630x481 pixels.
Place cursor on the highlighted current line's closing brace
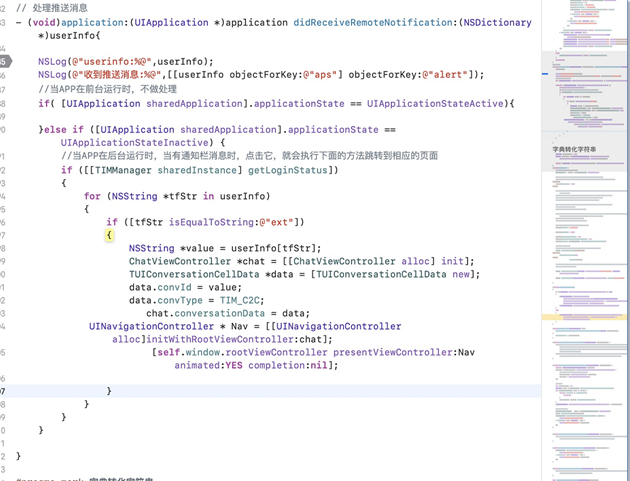click(109, 391)
